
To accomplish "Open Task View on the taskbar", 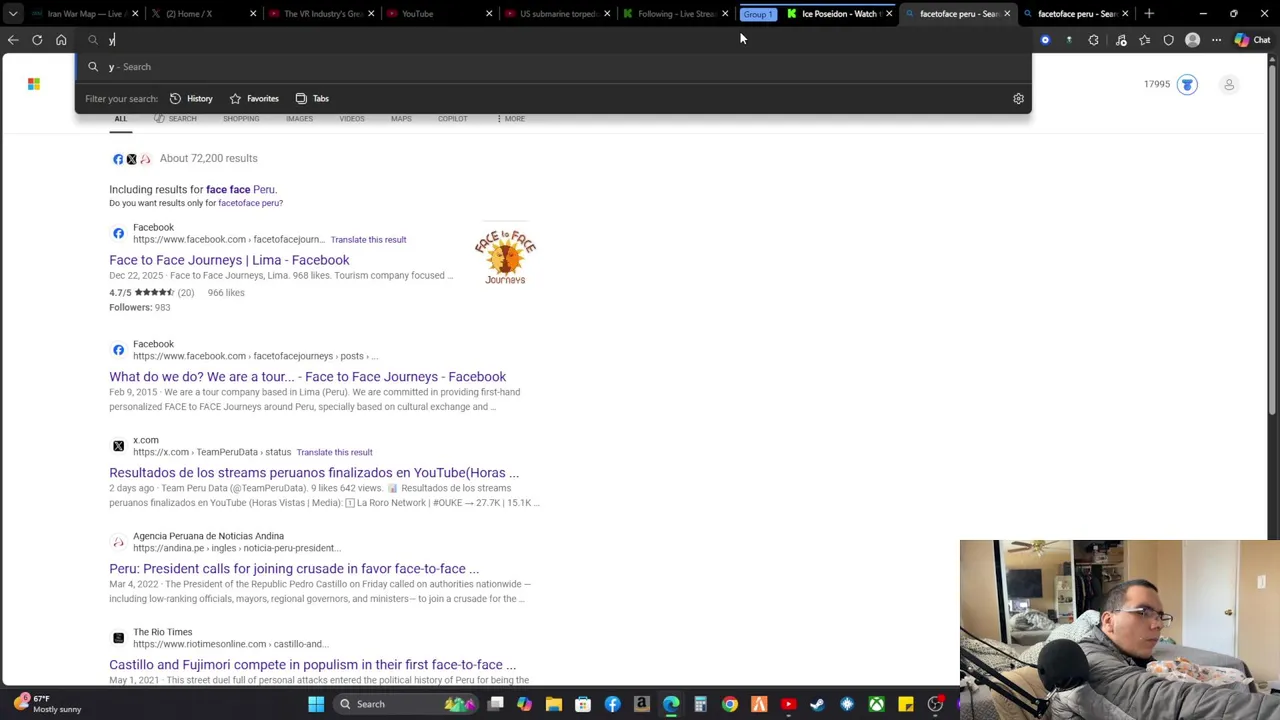I will (x=495, y=704).
